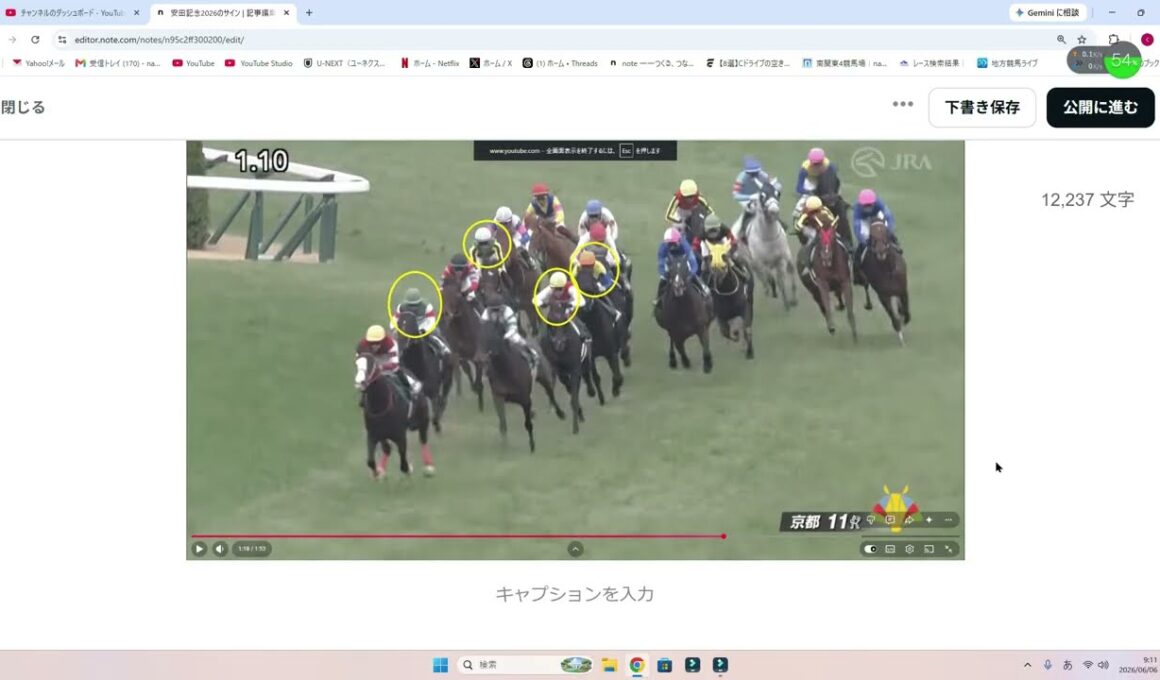Expand the chevron below the progress bar
This screenshot has width=1160, height=680.
tap(576, 549)
